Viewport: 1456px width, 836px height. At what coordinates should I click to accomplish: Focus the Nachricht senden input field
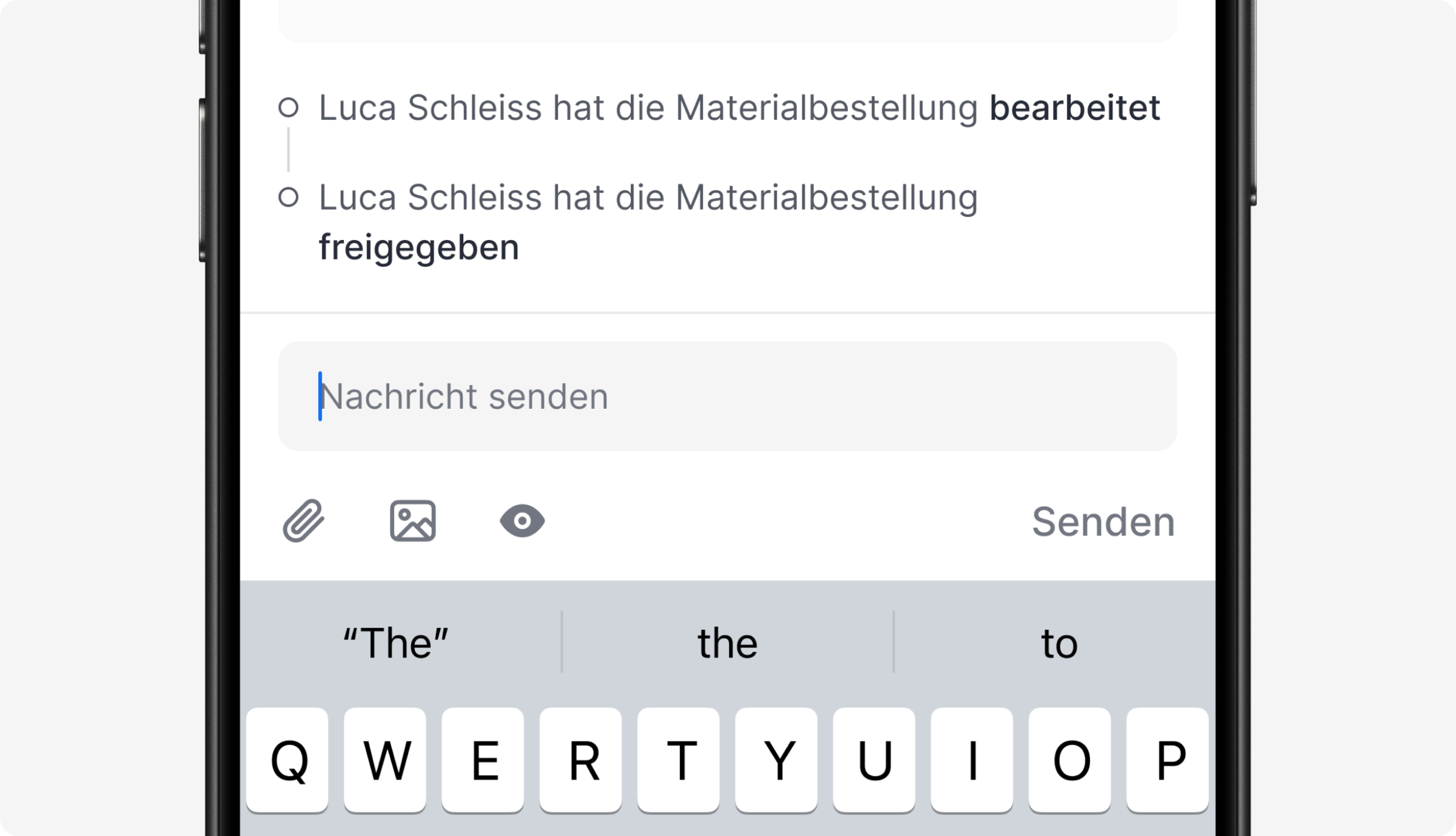pyautogui.click(x=728, y=396)
